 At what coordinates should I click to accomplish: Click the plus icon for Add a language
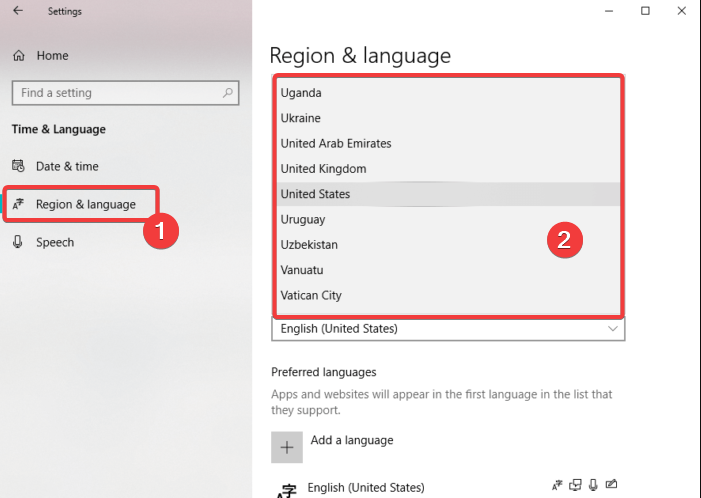click(287, 447)
